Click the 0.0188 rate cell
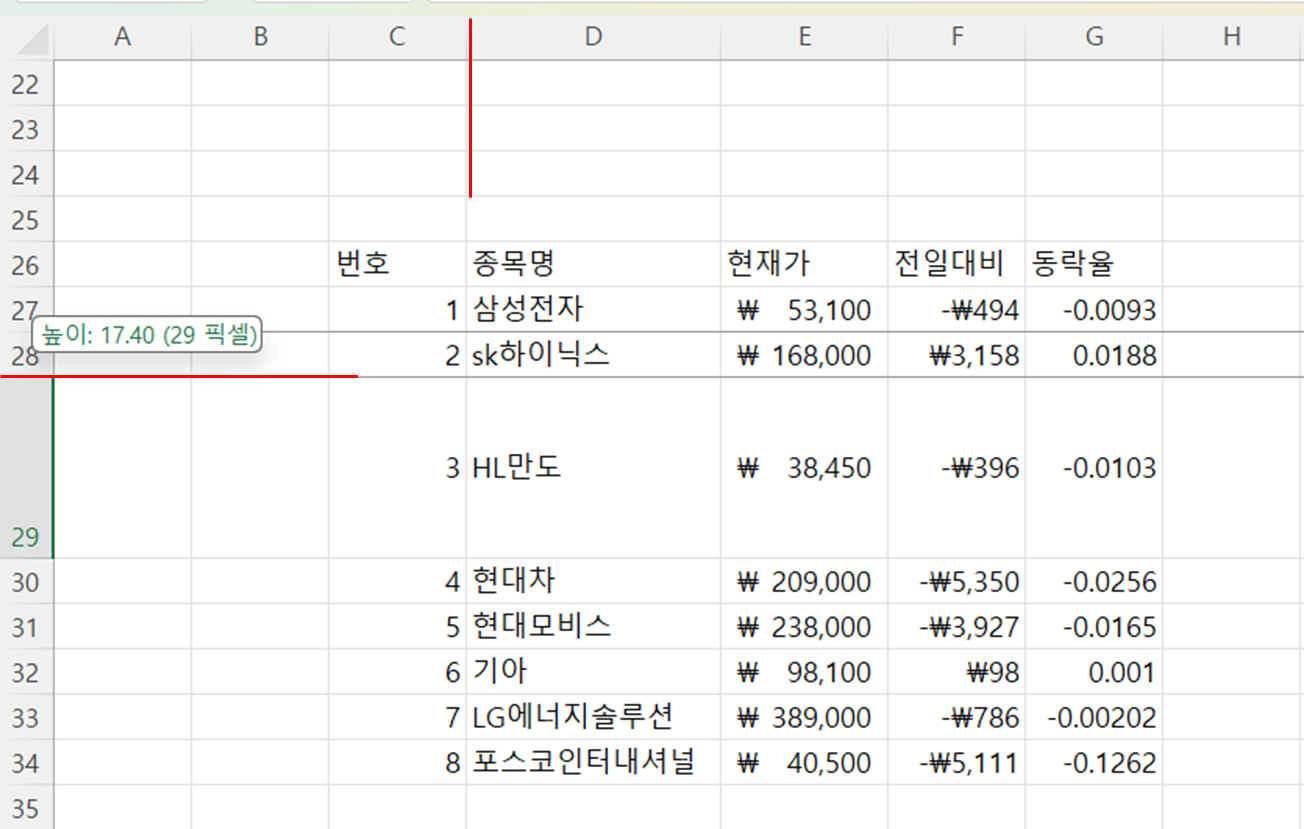This screenshot has height=829, width=1304. (x=1094, y=355)
